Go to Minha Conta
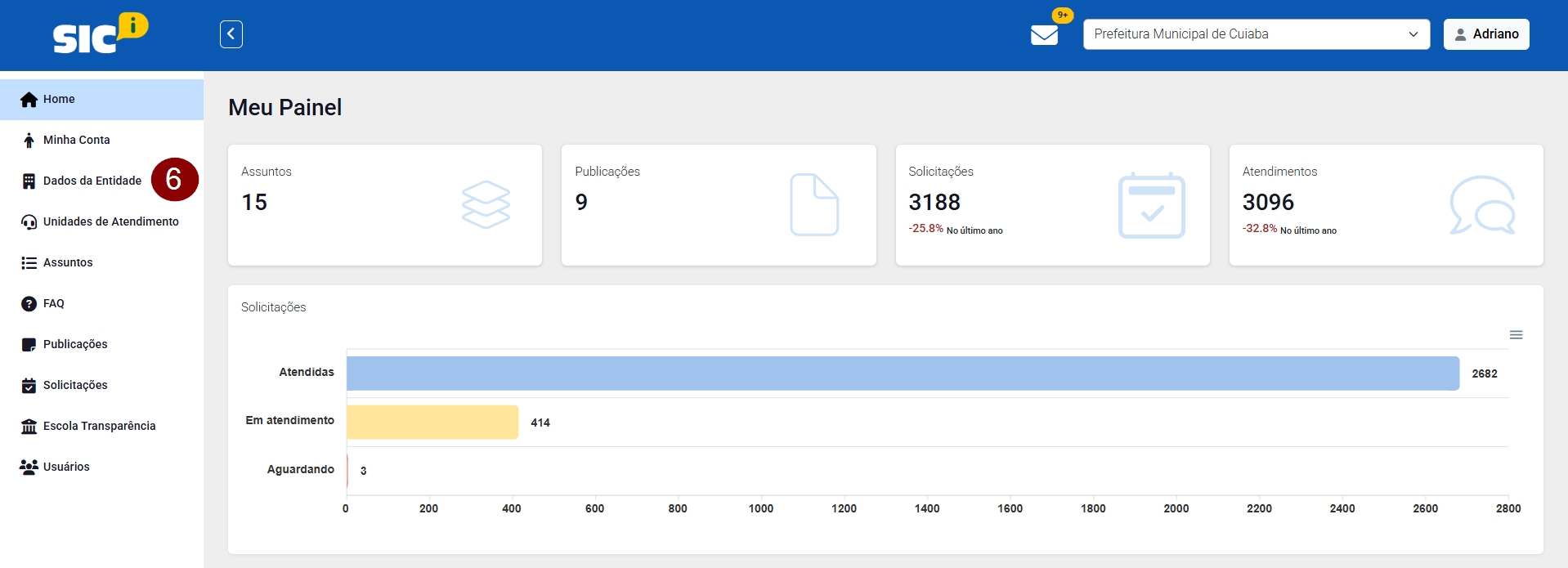The image size is (1568, 568). [76, 140]
